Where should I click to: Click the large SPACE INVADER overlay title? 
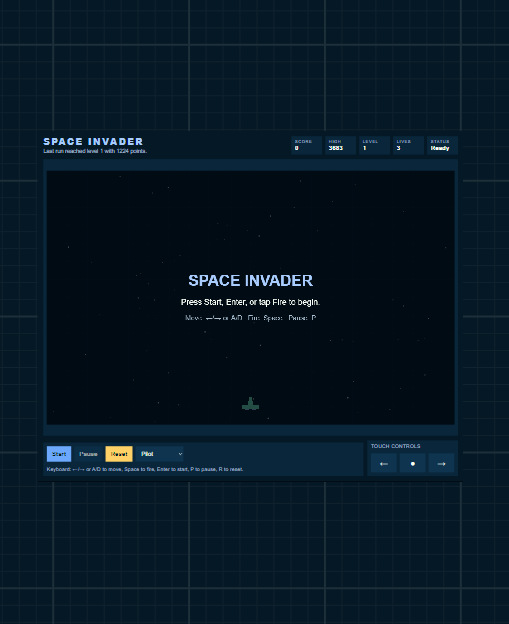coord(250,281)
